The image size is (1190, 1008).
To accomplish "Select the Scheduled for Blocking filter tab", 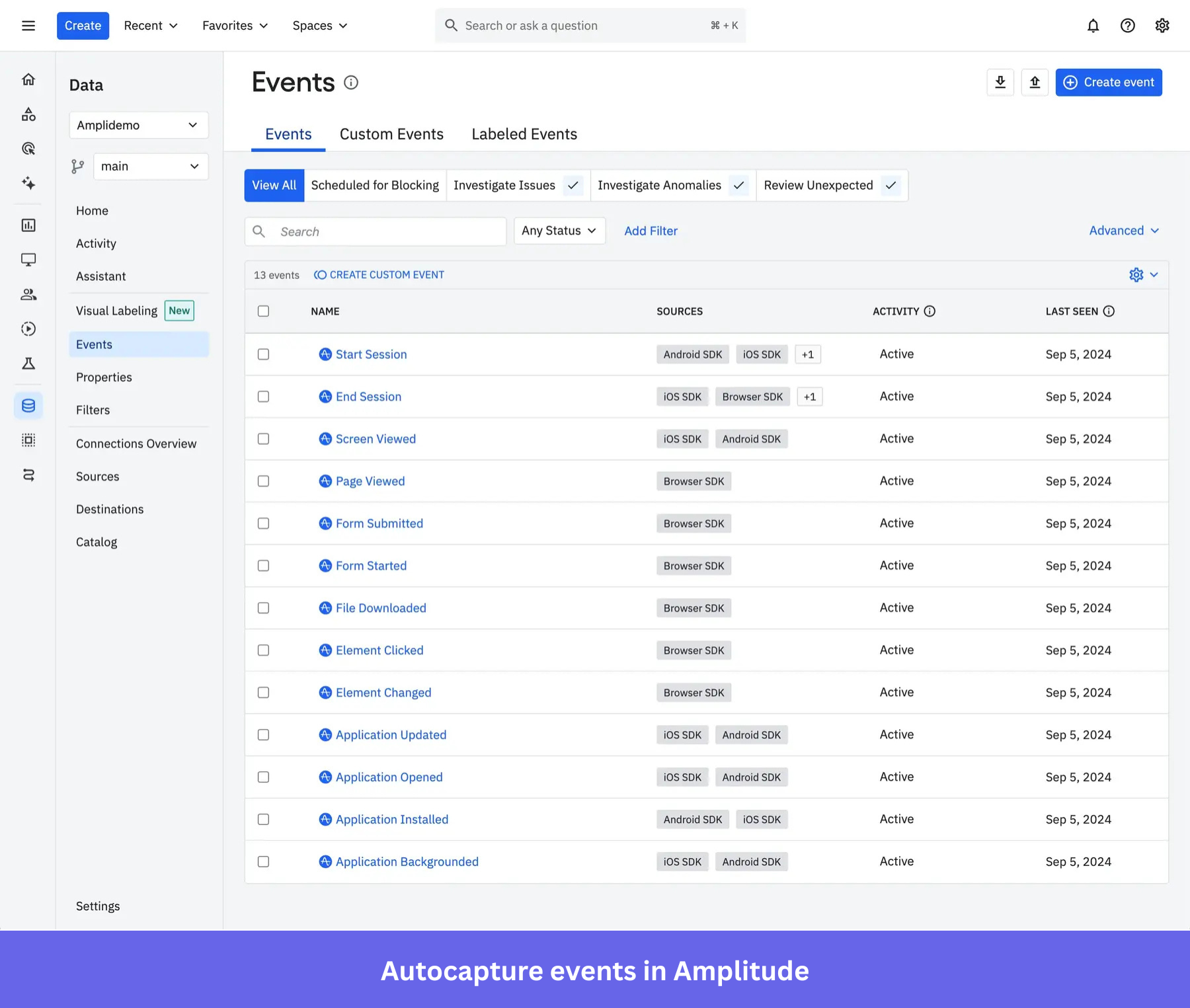I will click(x=375, y=186).
